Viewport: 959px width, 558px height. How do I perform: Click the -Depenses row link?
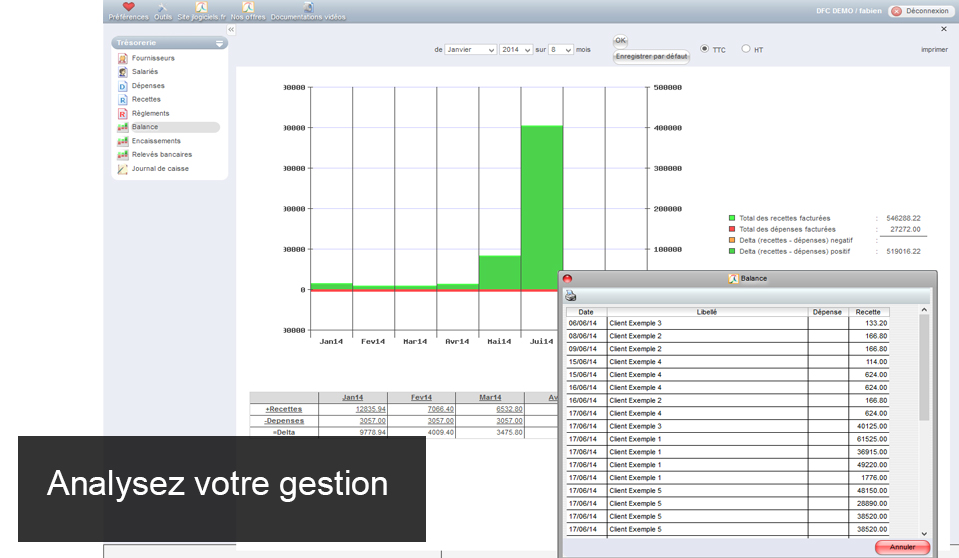point(284,421)
